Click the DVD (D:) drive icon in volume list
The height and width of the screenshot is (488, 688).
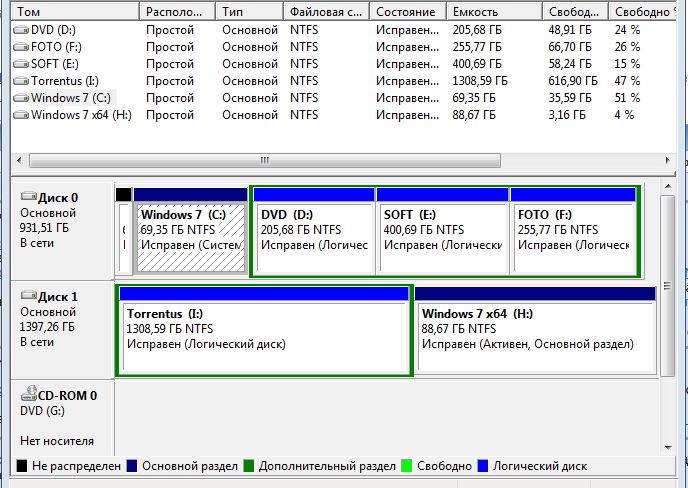coord(21,30)
